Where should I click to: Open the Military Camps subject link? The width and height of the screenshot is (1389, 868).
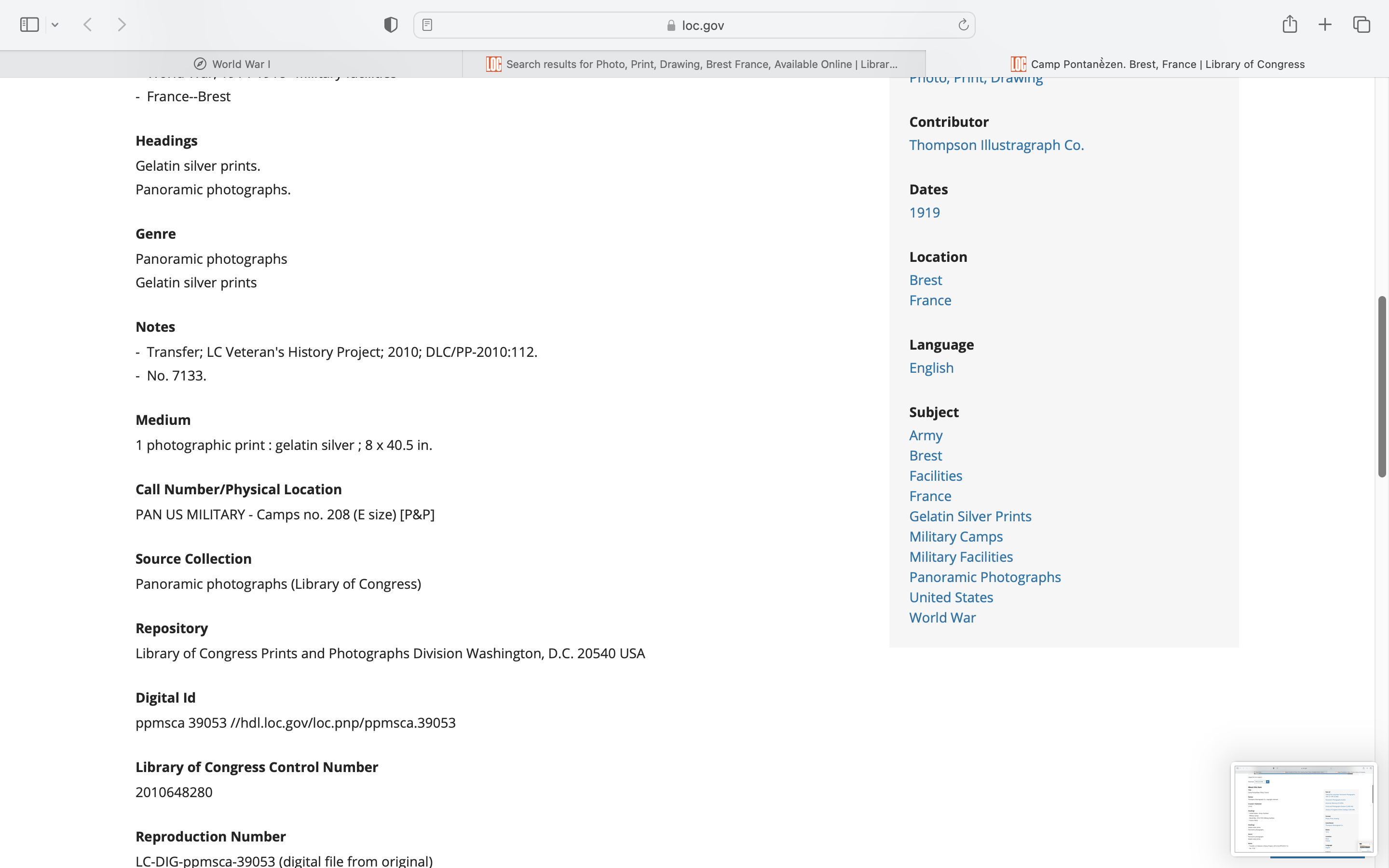955,537
